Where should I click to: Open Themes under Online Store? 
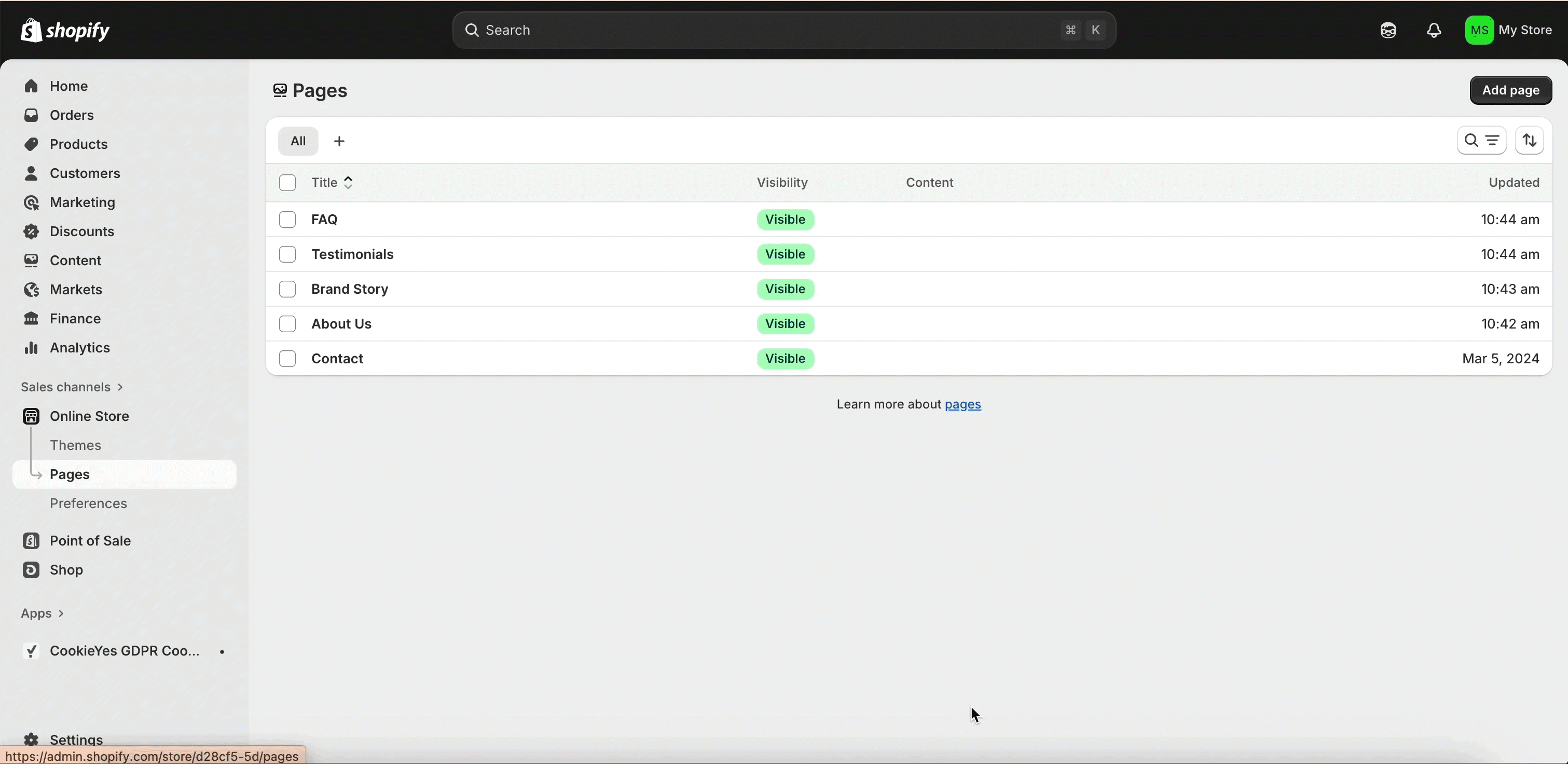click(75, 445)
